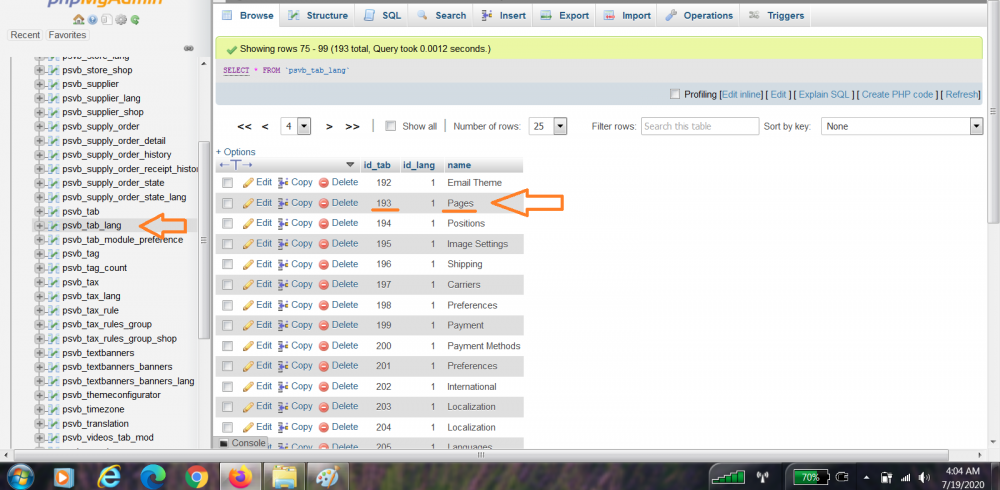The image size is (1000, 490).
Task: Jump to first page with << button
Action: [x=244, y=127]
